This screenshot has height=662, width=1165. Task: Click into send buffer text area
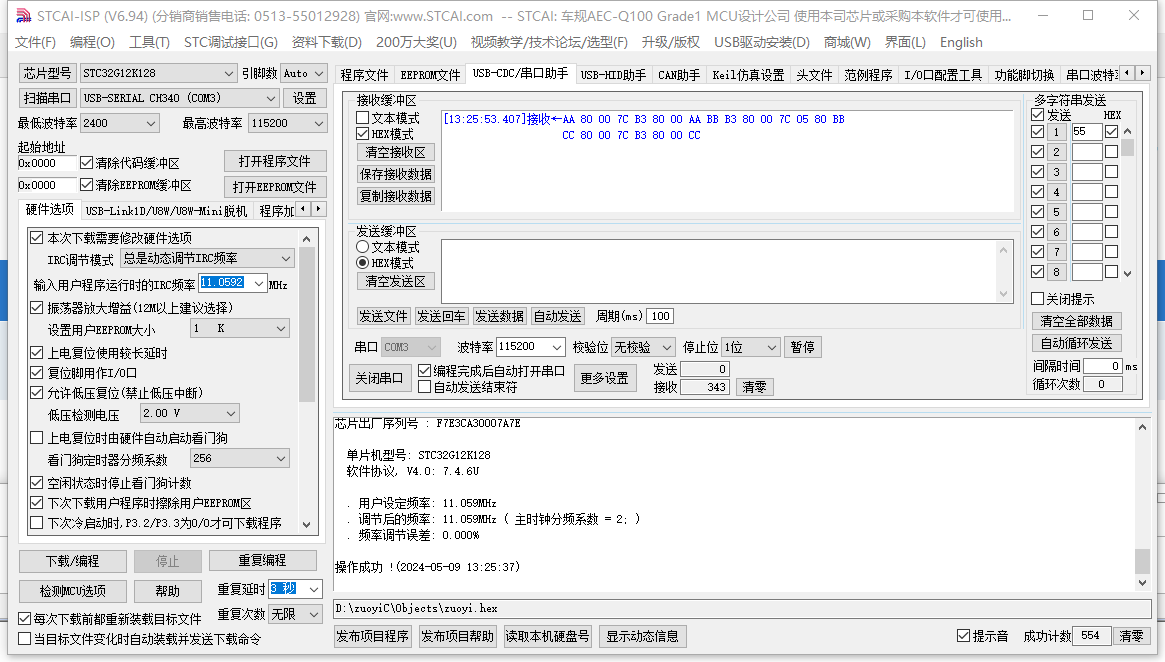[x=718, y=271]
